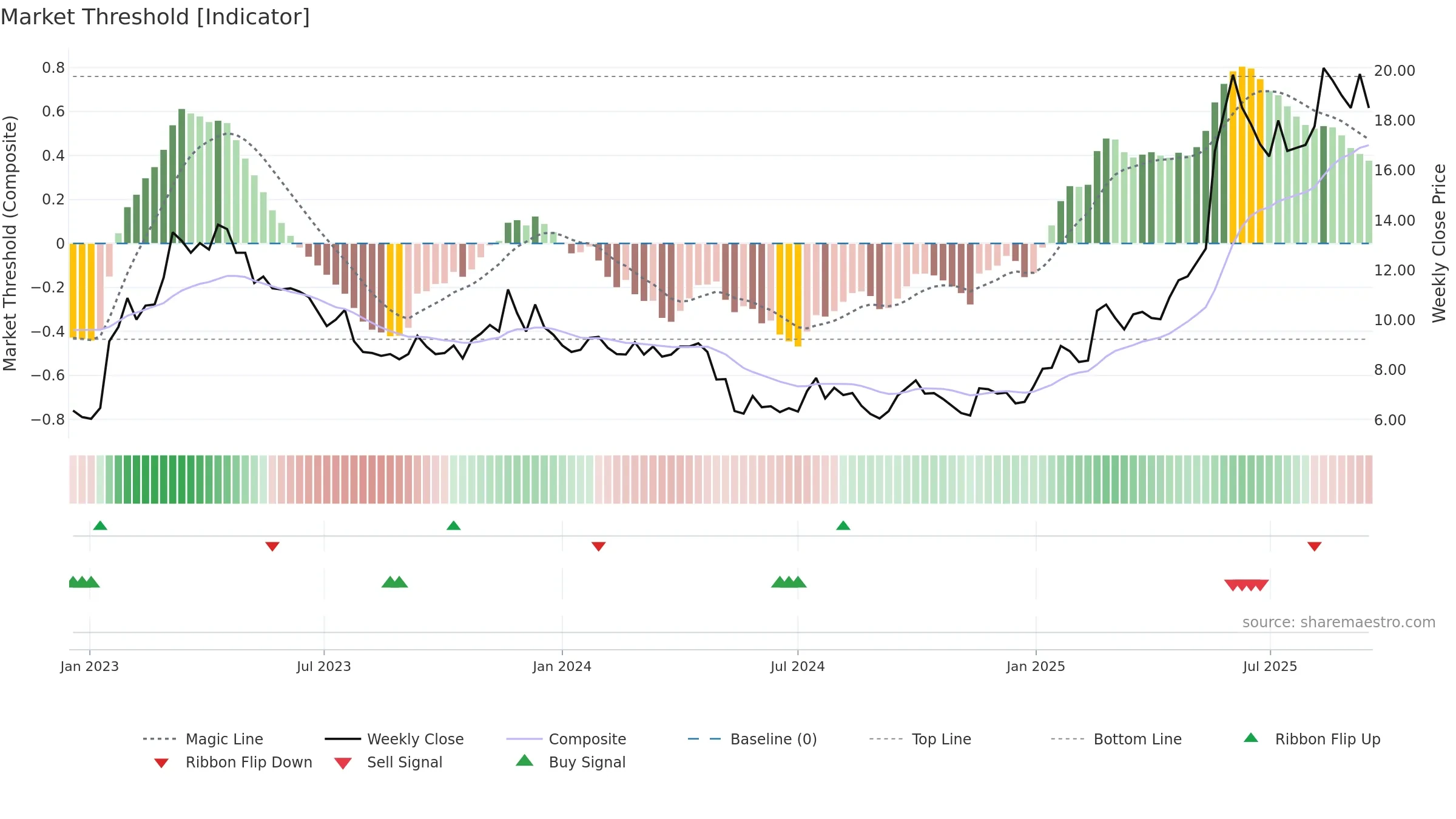
Task: Click the Jul 2024 x-axis label
Action: (x=798, y=666)
